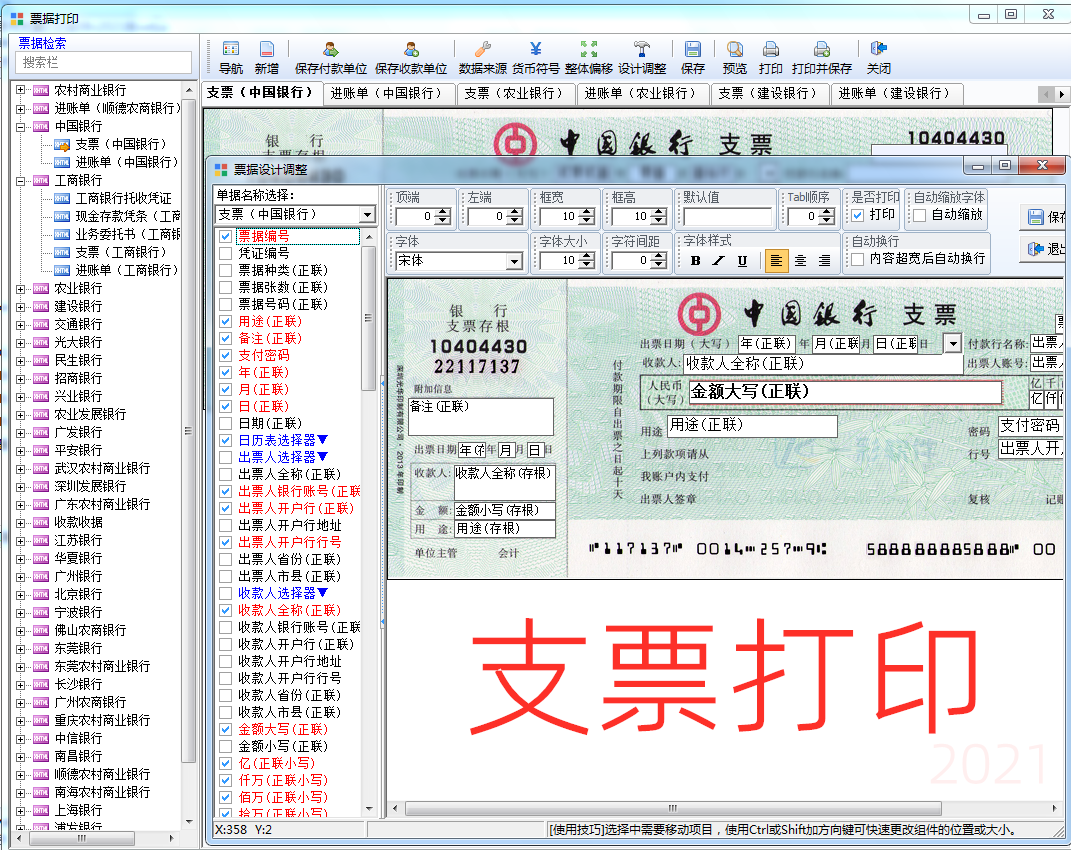Expand 建设银行 tree node
The width and height of the screenshot is (1071, 850).
20,306
